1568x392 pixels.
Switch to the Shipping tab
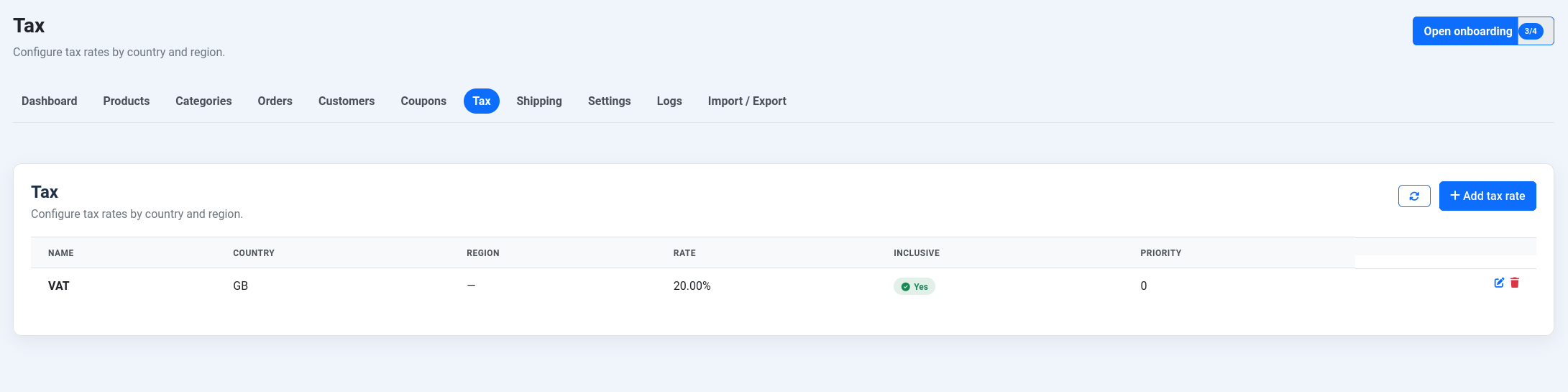pos(539,101)
